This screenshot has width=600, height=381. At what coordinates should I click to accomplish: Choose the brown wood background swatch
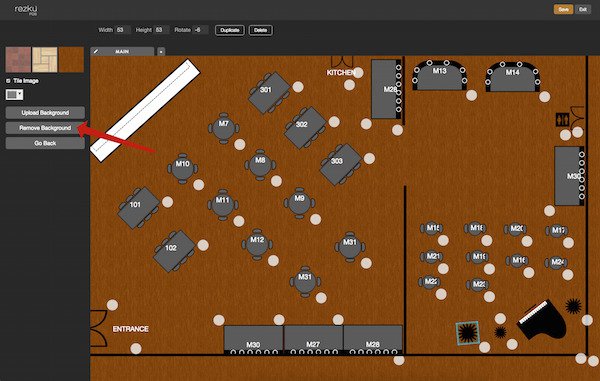pyautogui.click(x=71, y=60)
